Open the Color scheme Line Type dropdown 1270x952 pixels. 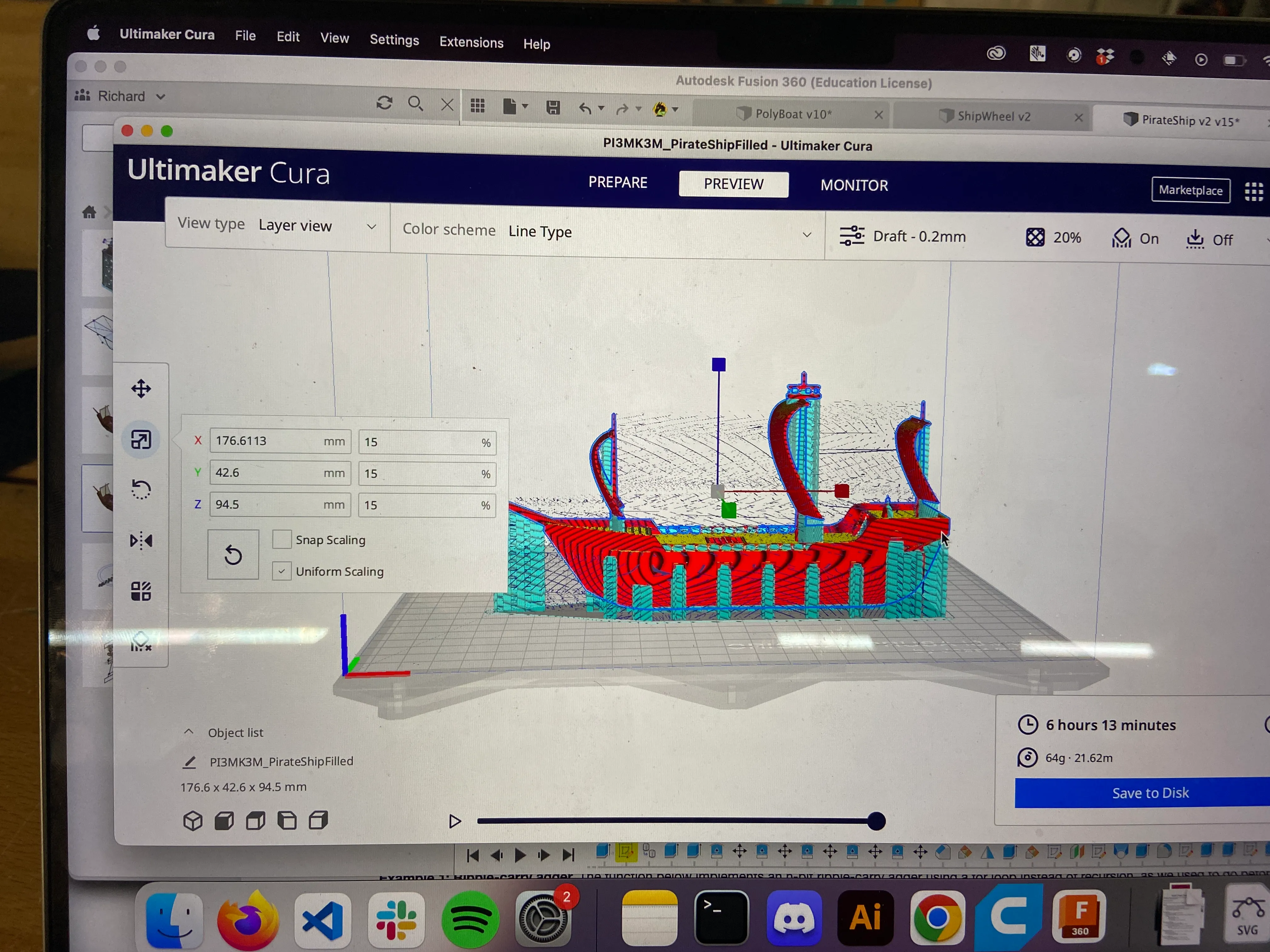point(607,231)
